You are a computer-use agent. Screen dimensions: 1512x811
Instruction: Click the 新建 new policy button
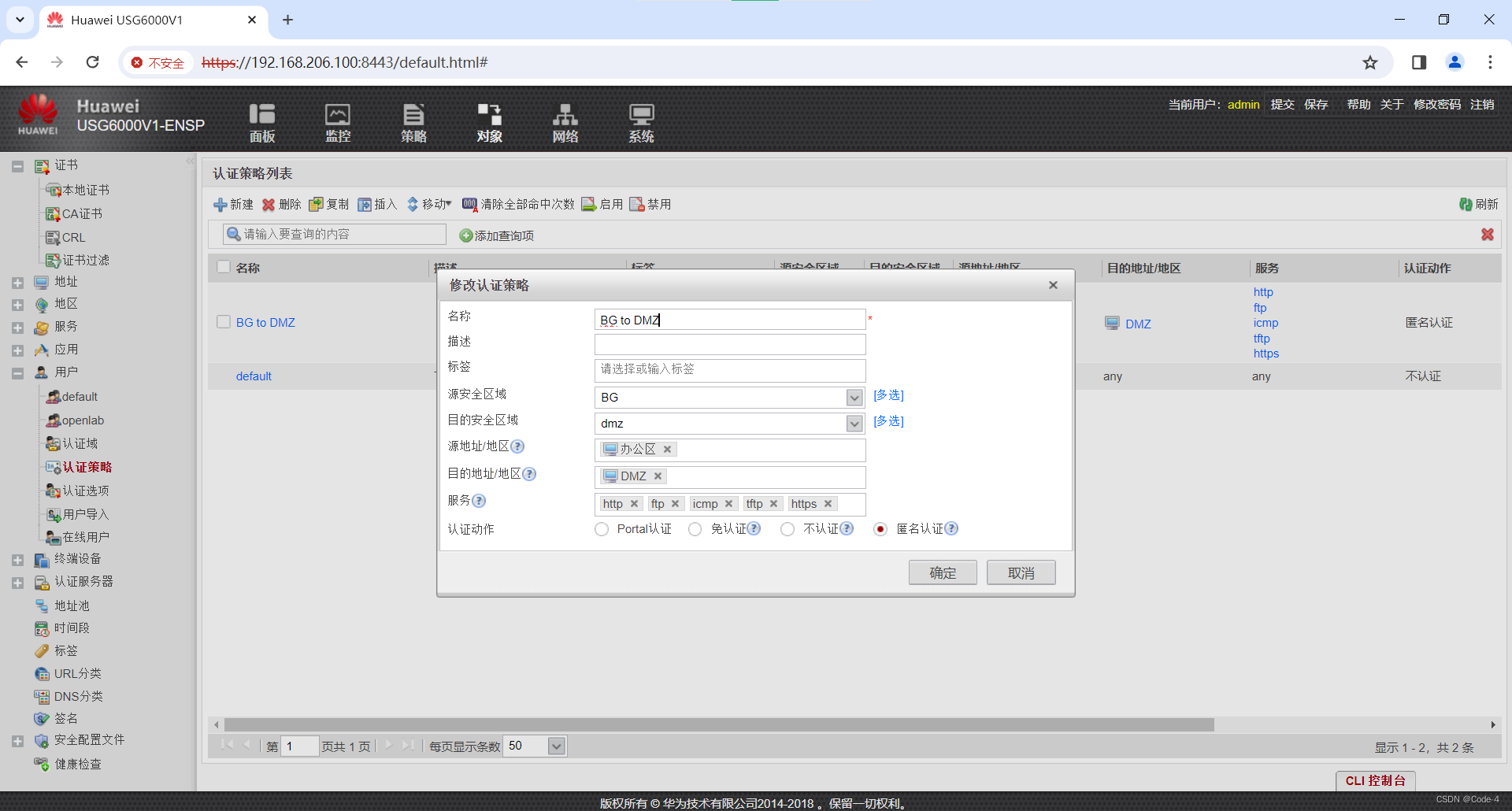click(233, 204)
